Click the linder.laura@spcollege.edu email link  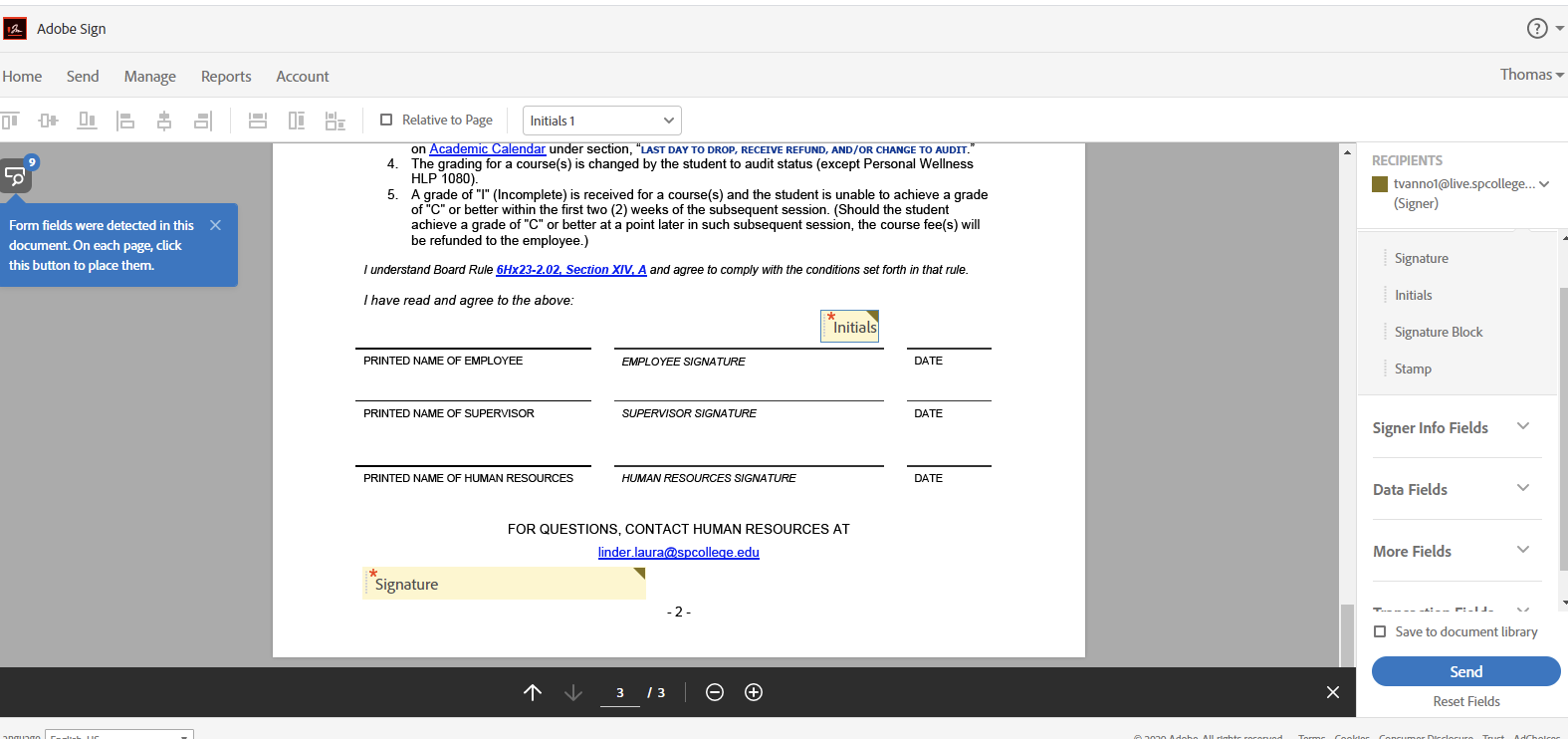point(679,553)
